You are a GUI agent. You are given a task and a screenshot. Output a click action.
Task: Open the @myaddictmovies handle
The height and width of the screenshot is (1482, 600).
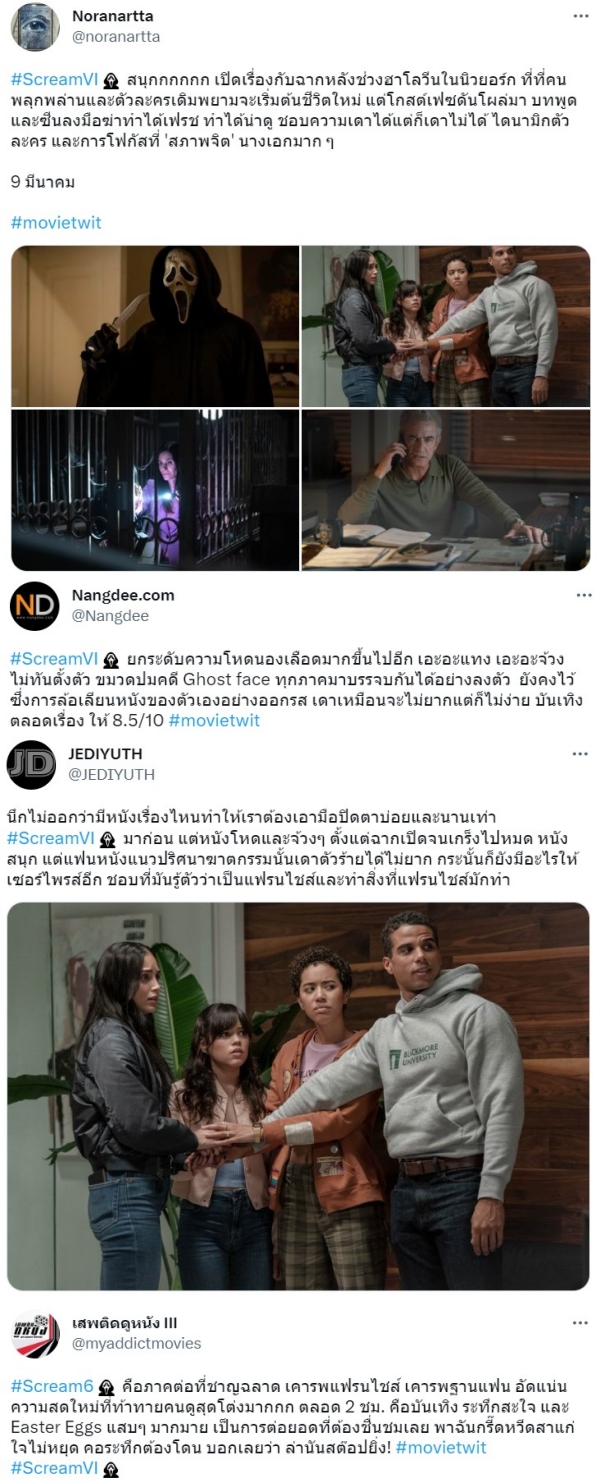click(x=136, y=1343)
